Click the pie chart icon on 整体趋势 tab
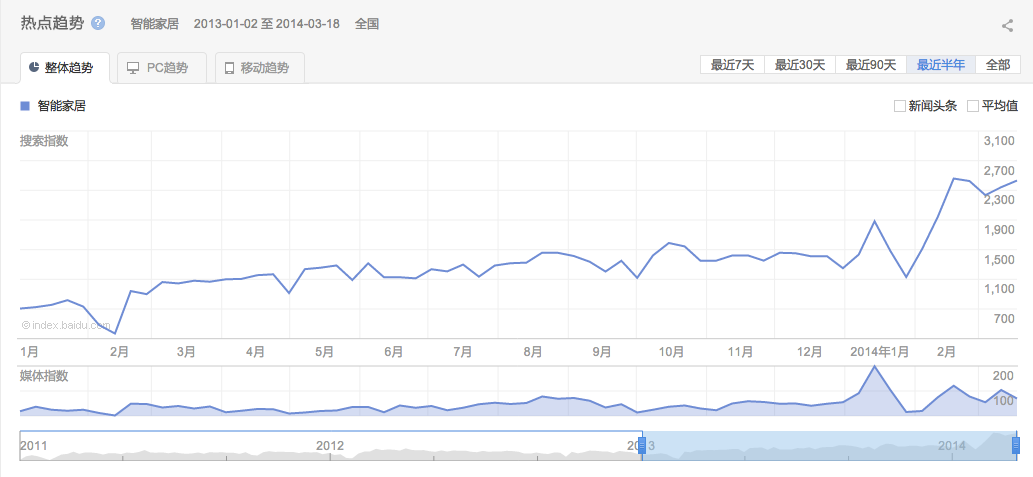Screen dimensions: 1033x477 (x=34, y=68)
